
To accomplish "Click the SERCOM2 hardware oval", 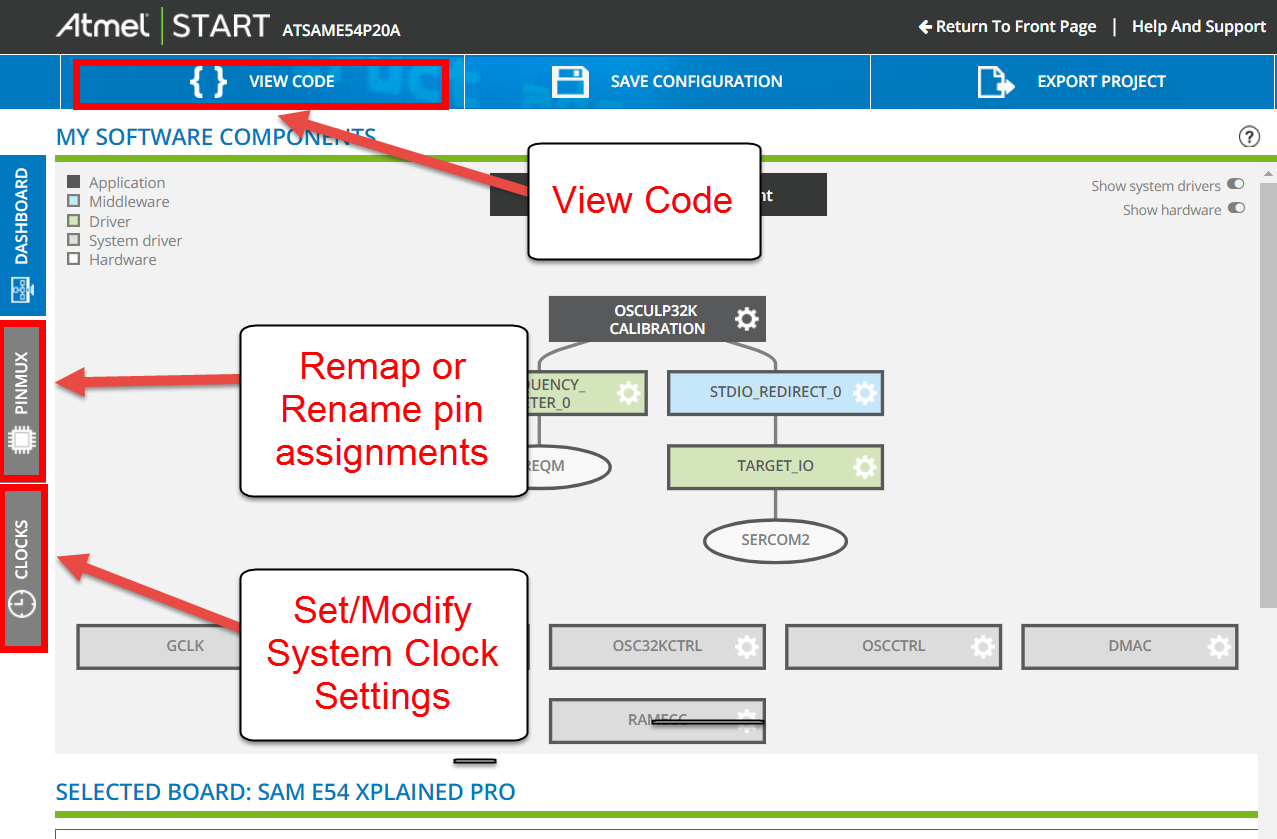I will click(775, 540).
